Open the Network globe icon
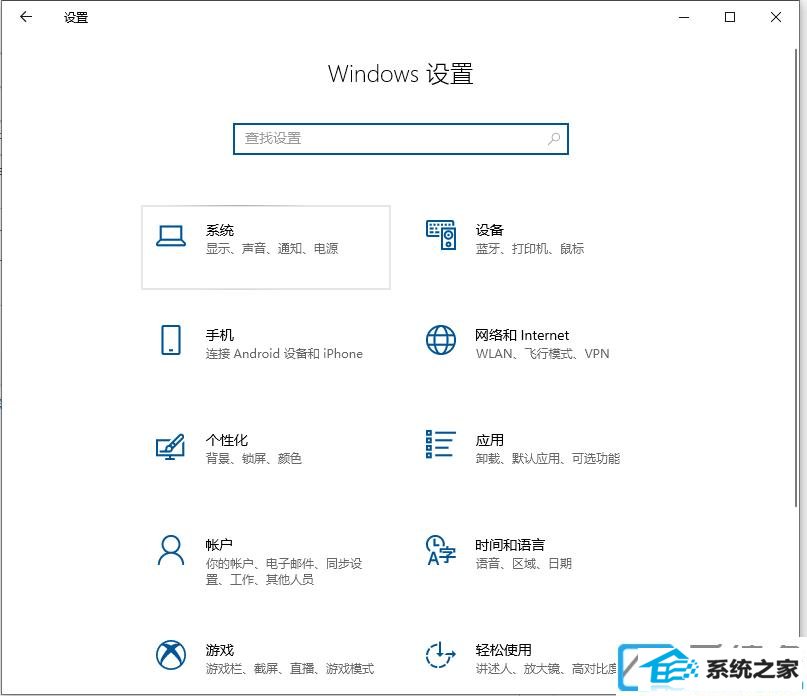Image resolution: width=807 pixels, height=696 pixels. click(441, 340)
